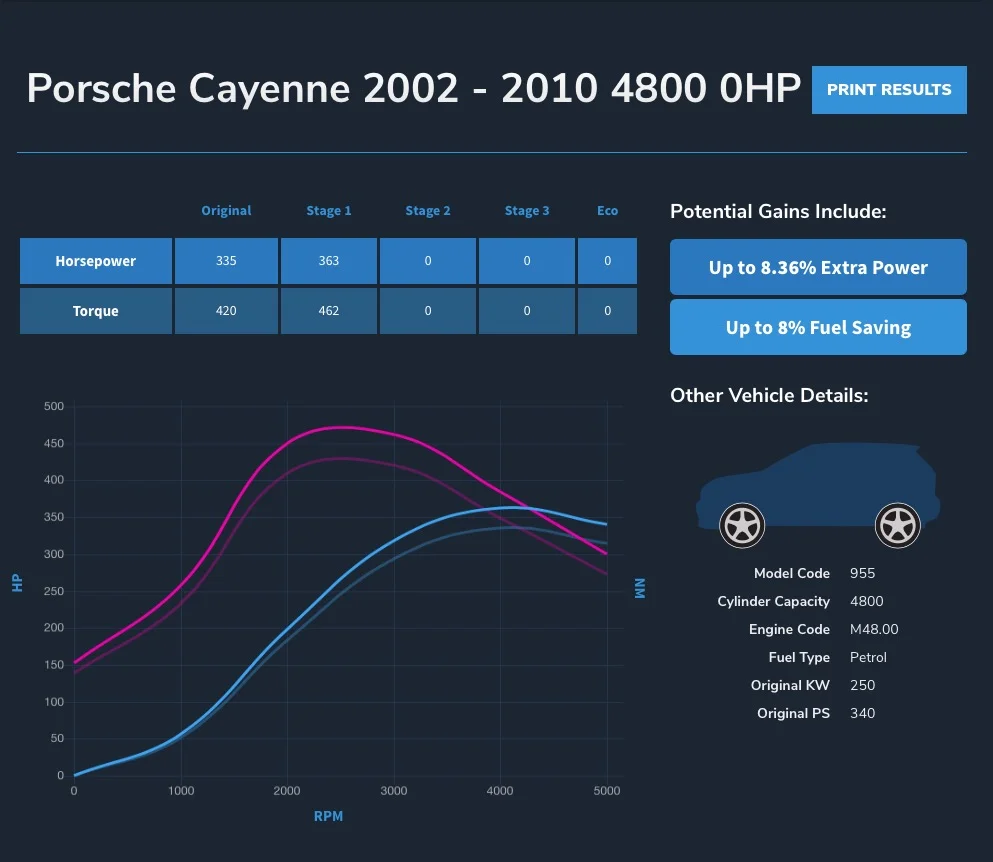Click the car silhouette image
993x862 pixels.
818,495
